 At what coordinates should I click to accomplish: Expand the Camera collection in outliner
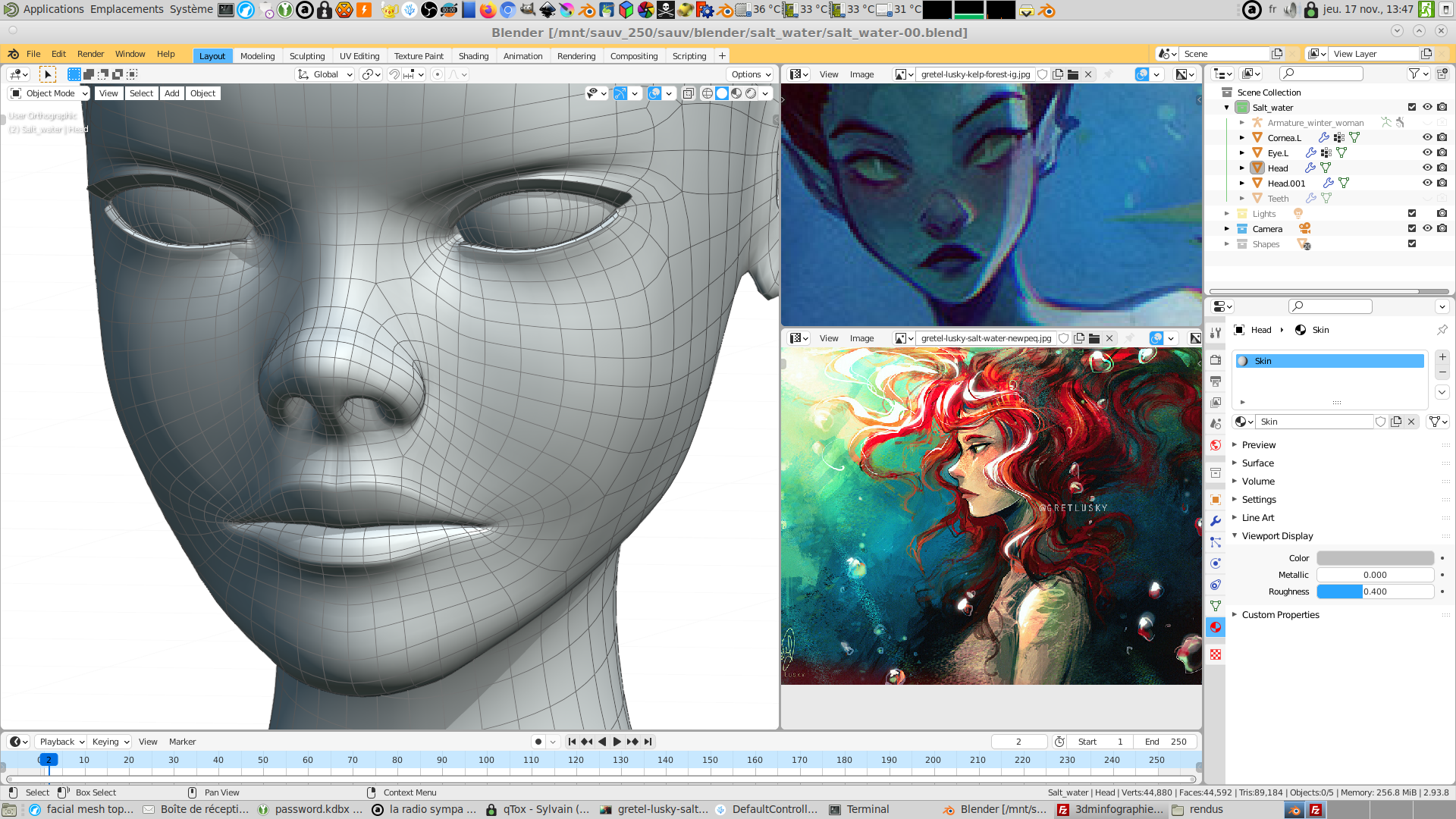click(1226, 228)
